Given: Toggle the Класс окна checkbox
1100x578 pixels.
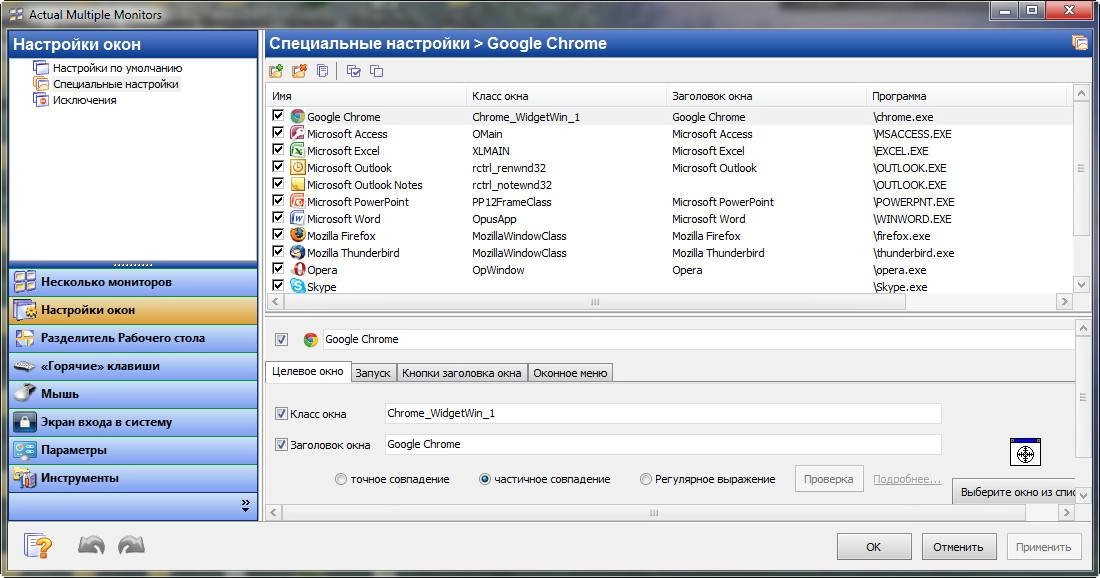Looking at the screenshot, I should click(281, 414).
